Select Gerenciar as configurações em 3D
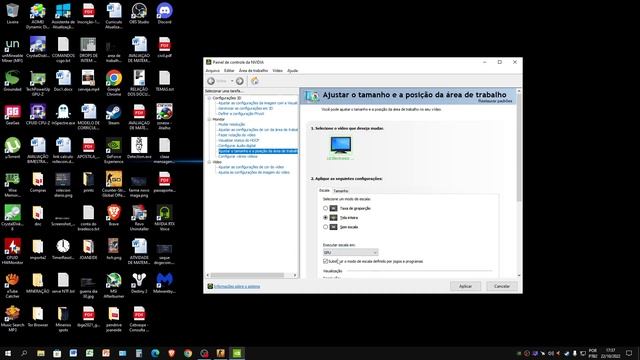 coord(245,109)
